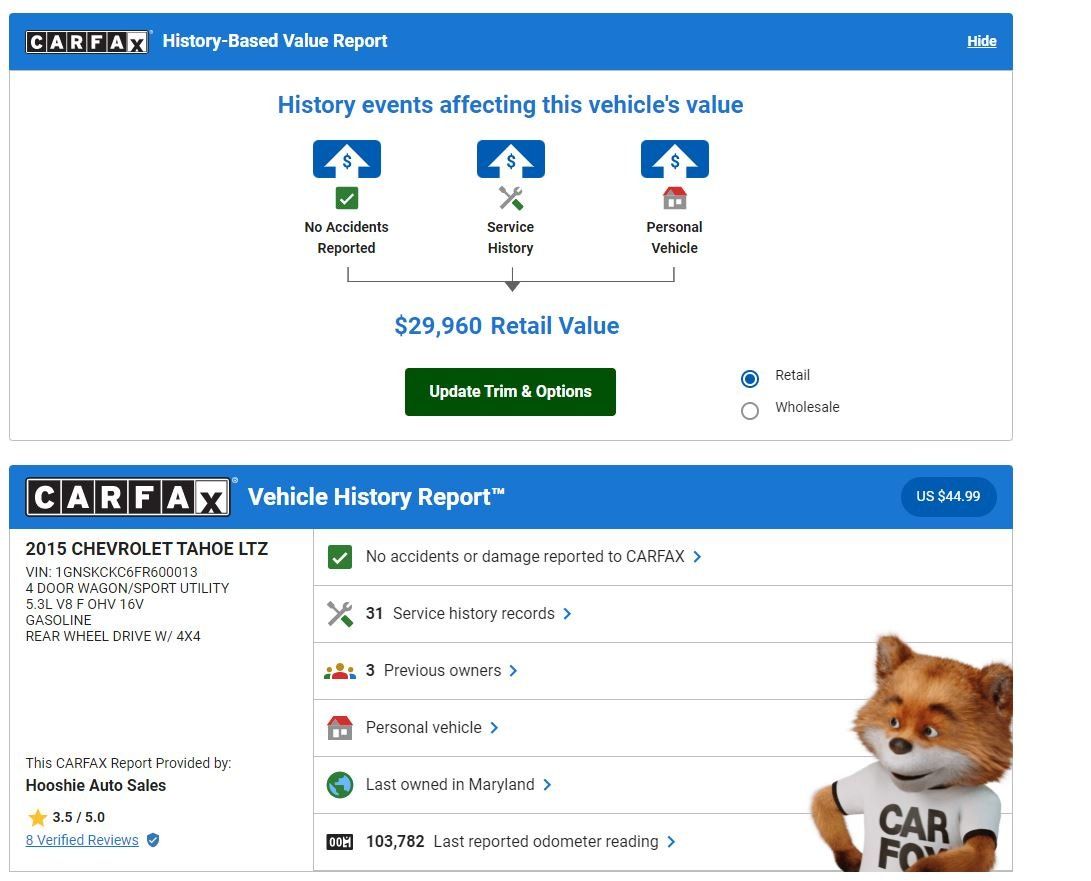
Task: Click the green checkmark above No Accidents Reported
Action: pos(347,198)
